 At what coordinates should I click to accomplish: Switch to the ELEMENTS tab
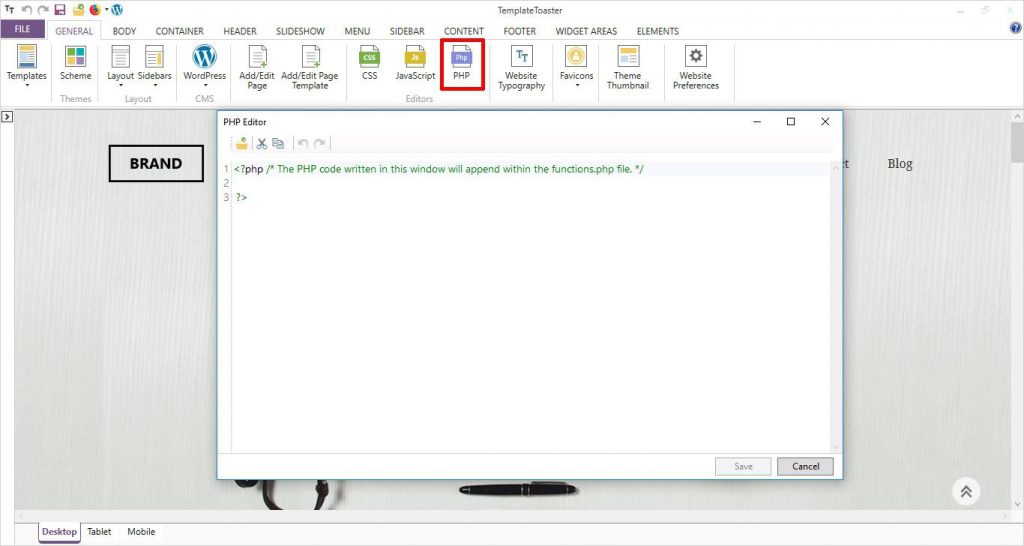658,31
